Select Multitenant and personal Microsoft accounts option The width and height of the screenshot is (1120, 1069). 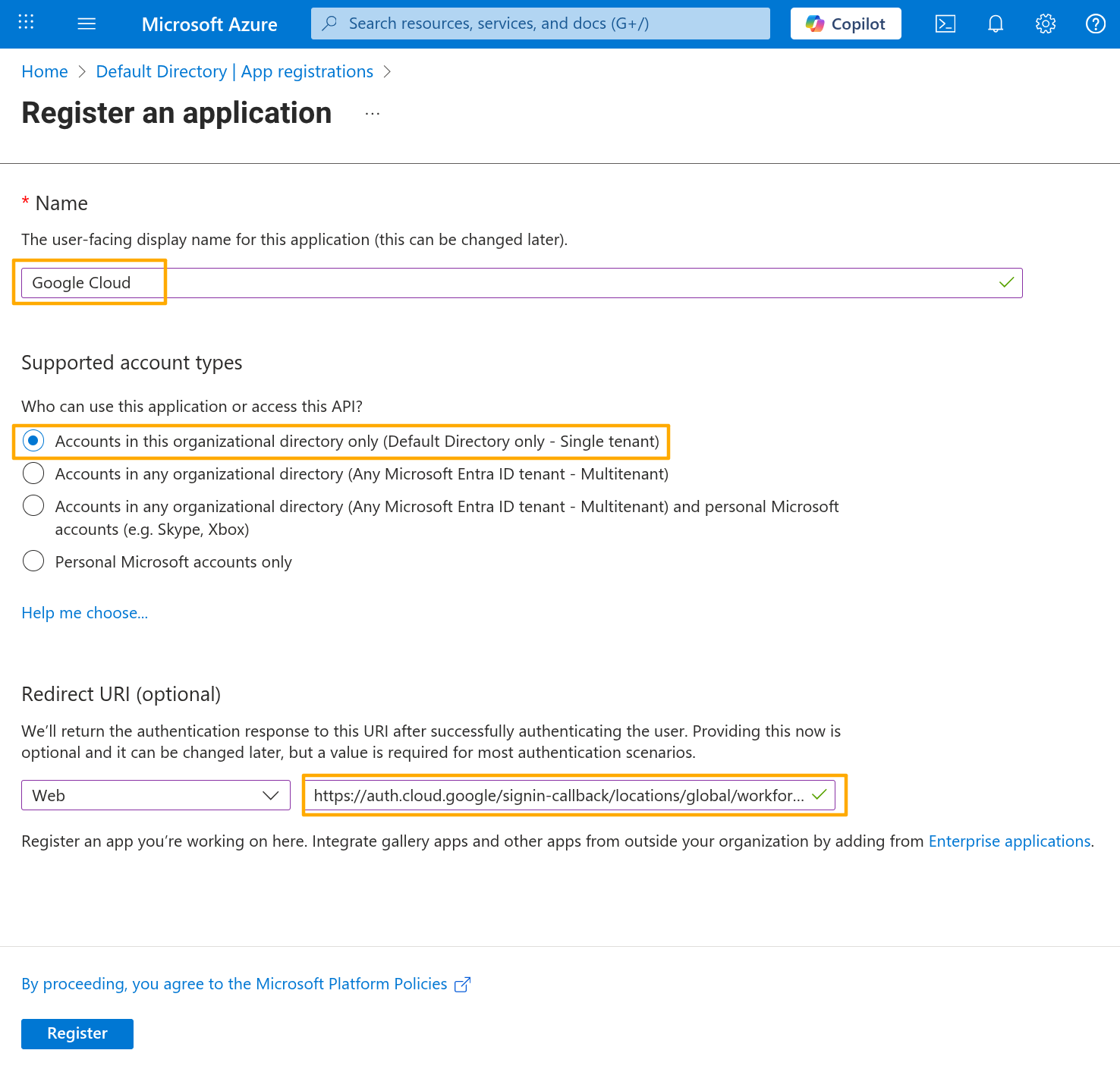coord(33,506)
